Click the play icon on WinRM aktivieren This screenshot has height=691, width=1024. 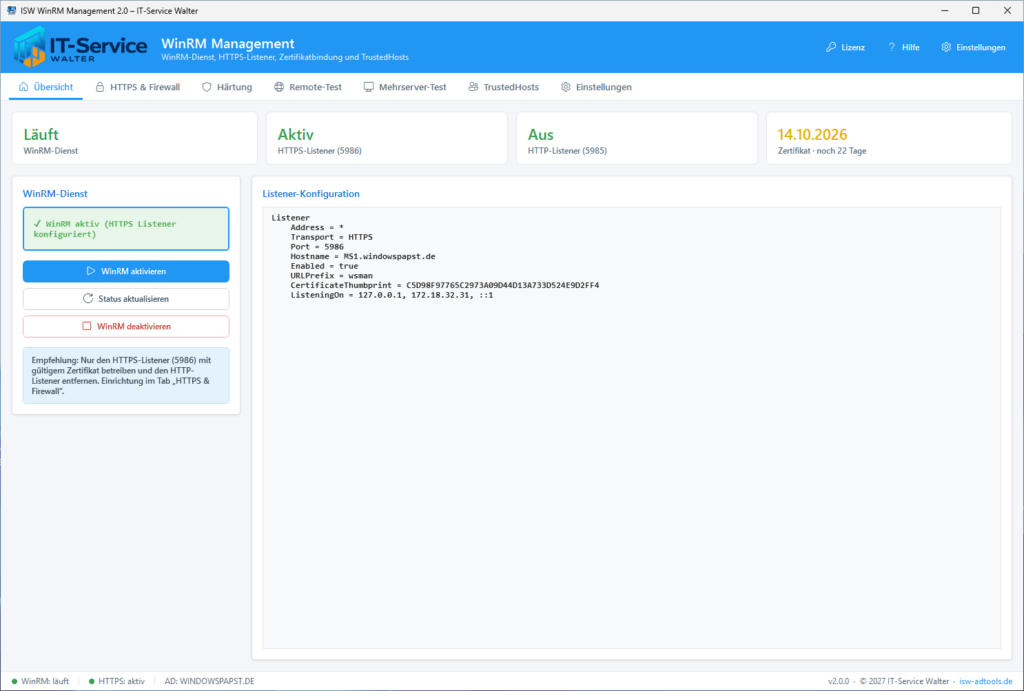[91, 271]
